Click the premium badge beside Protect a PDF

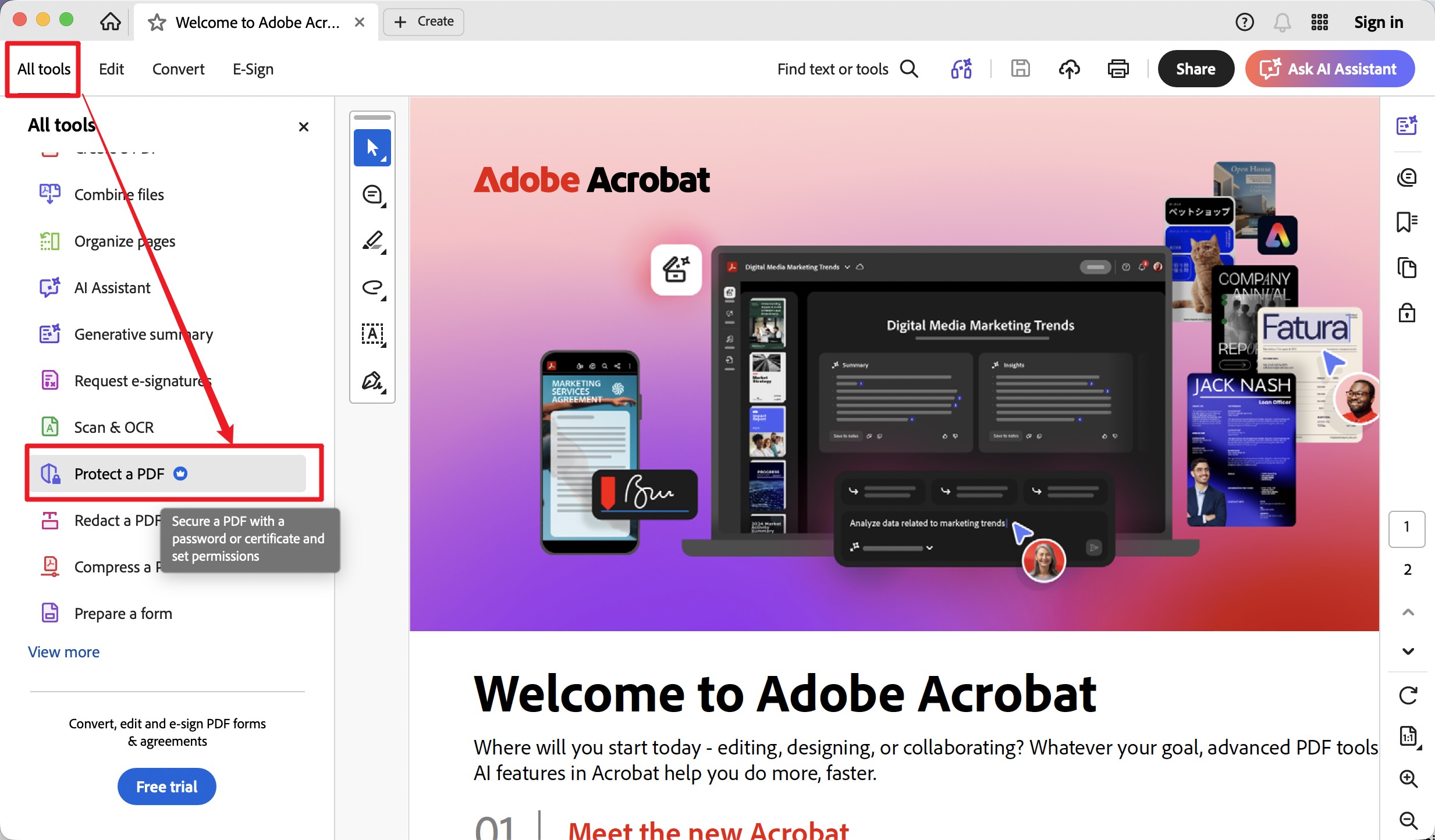[180, 474]
